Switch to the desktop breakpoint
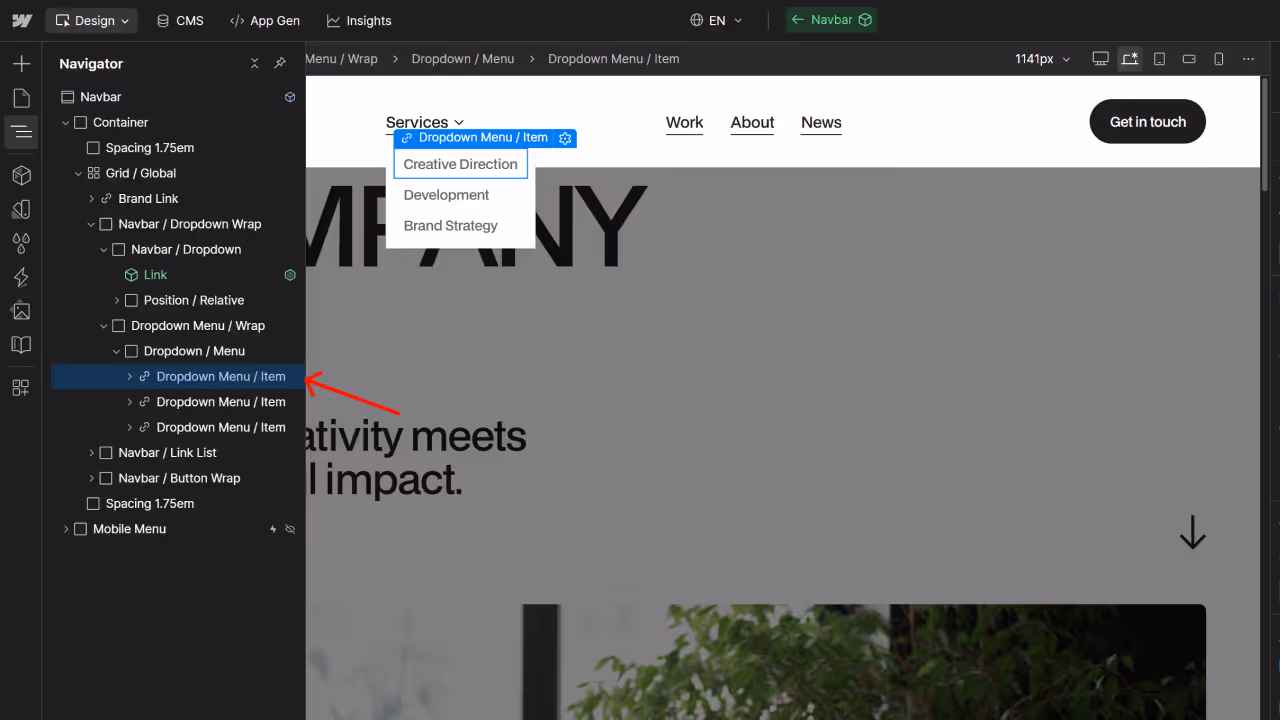 pyautogui.click(x=1100, y=58)
